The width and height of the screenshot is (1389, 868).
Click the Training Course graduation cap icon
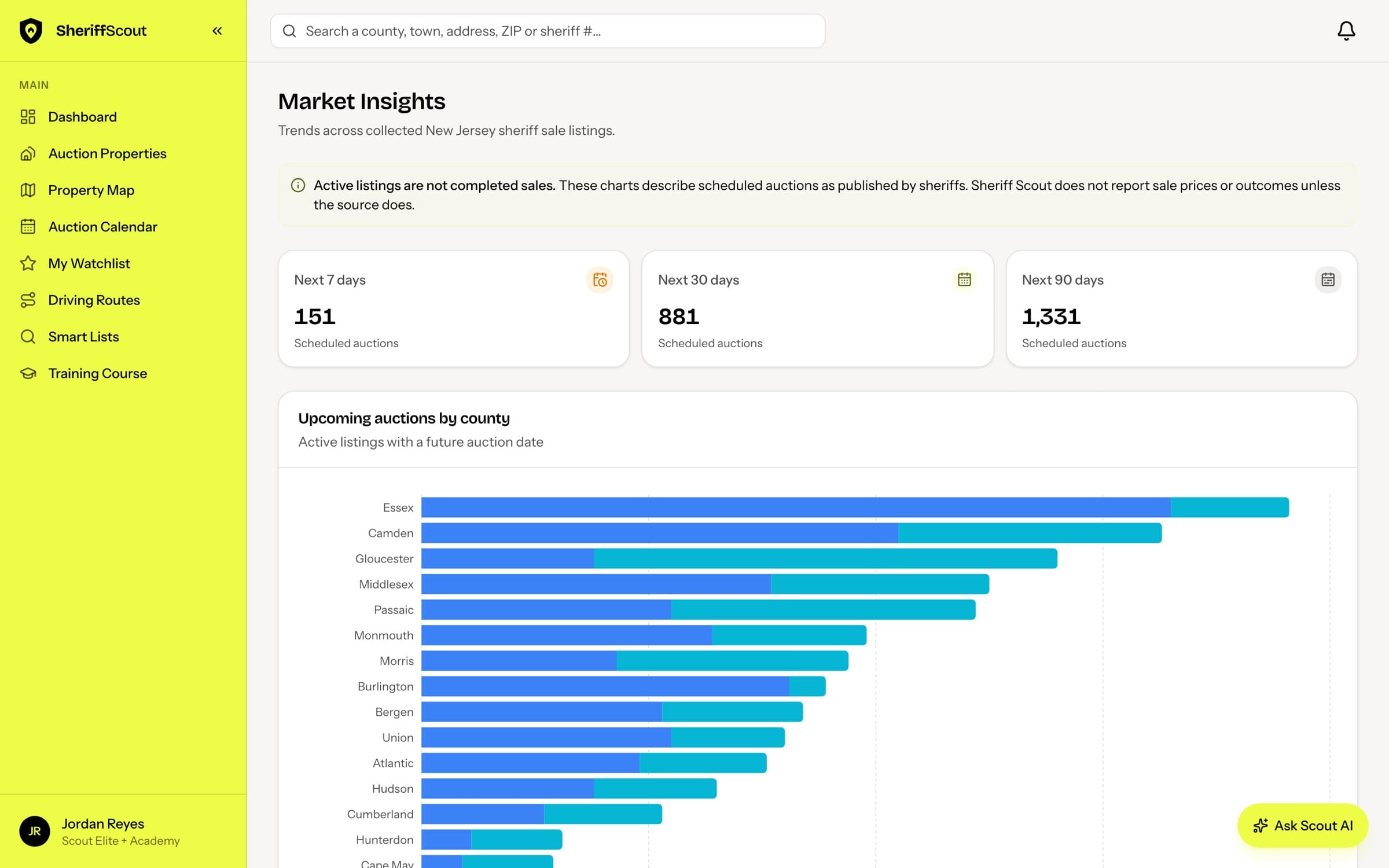coord(28,373)
